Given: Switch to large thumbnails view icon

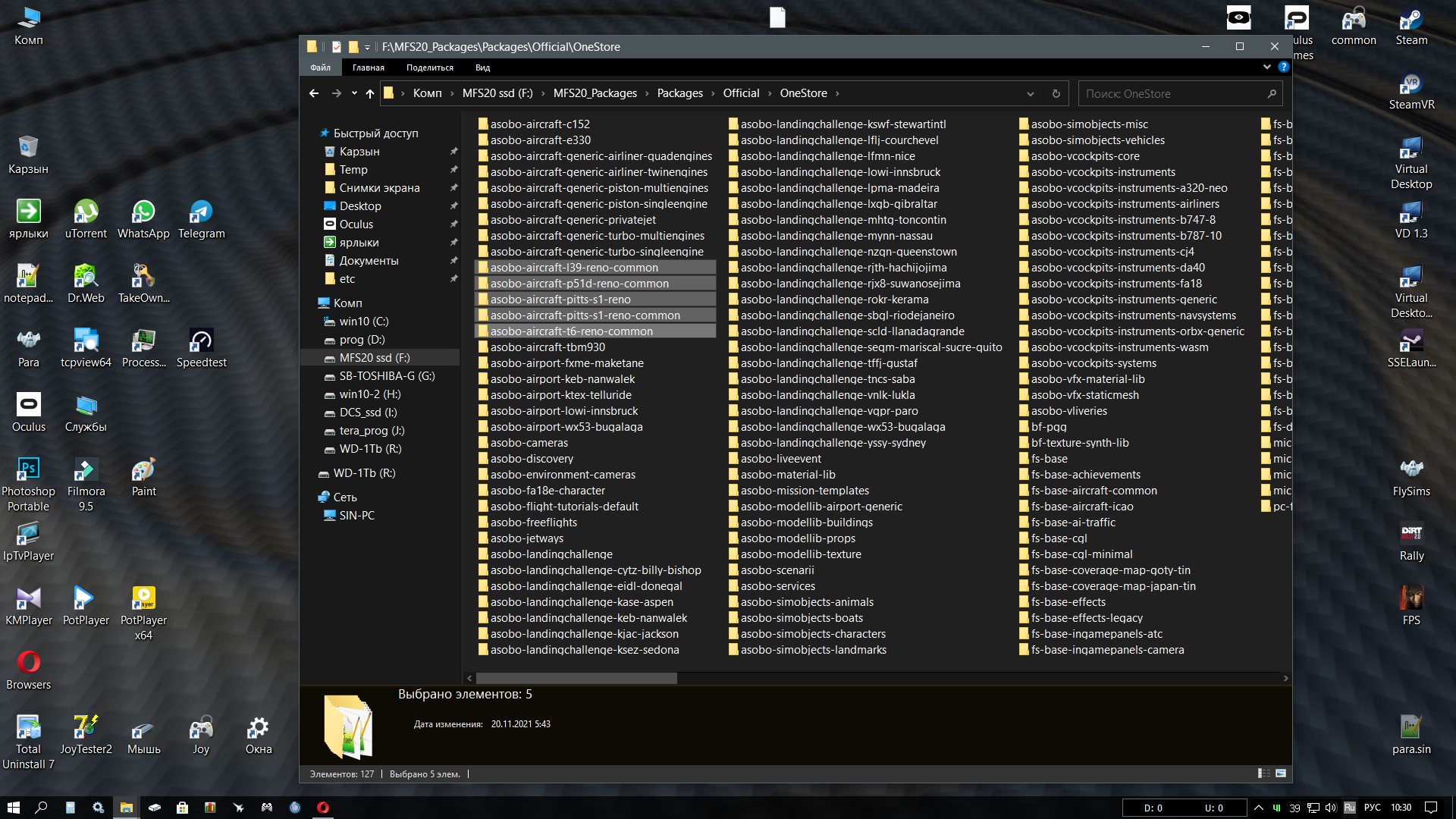Looking at the screenshot, I should [1281, 773].
